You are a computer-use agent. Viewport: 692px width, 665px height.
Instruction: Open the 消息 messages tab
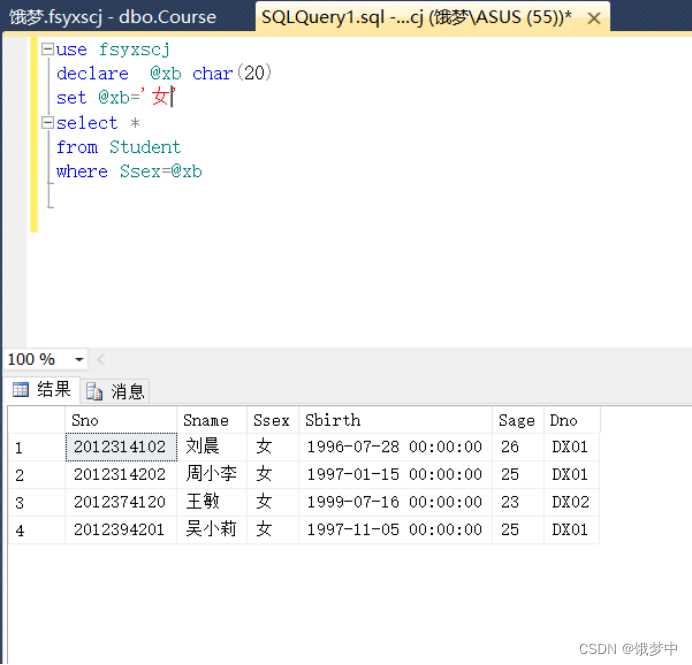115,391
